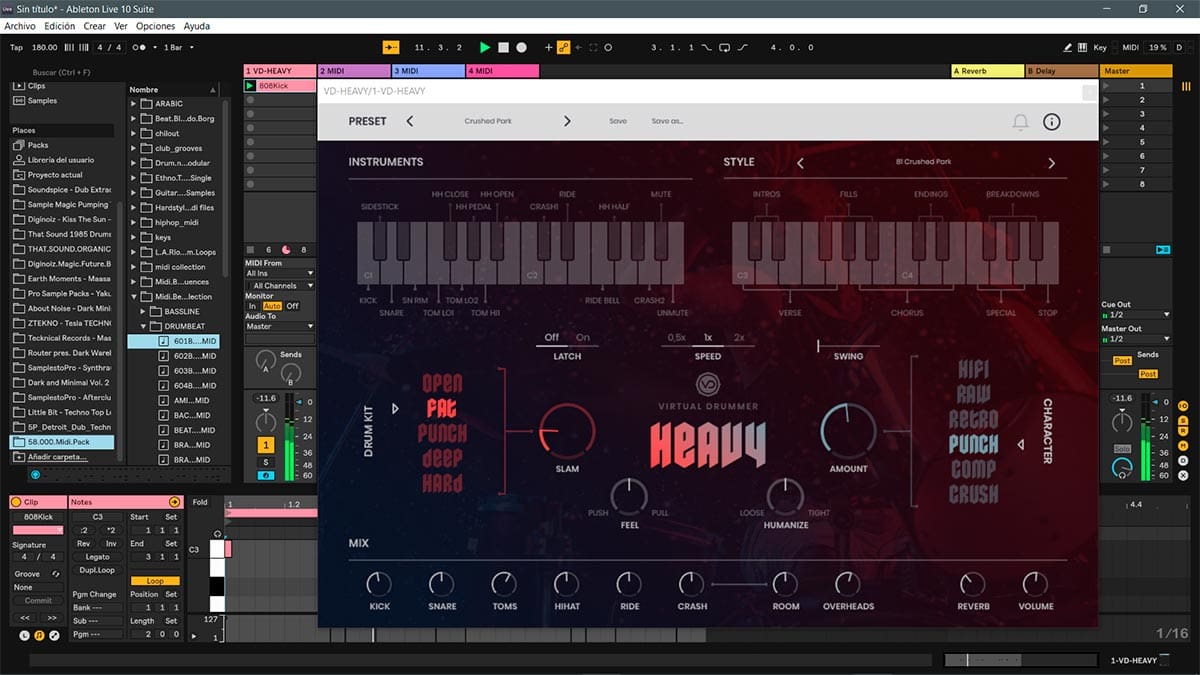The height and width of the screenshot is (675, 1200).
Task: Open the Audio To Master dropdown
Action: pyautogui.click(x=280, y=326)
